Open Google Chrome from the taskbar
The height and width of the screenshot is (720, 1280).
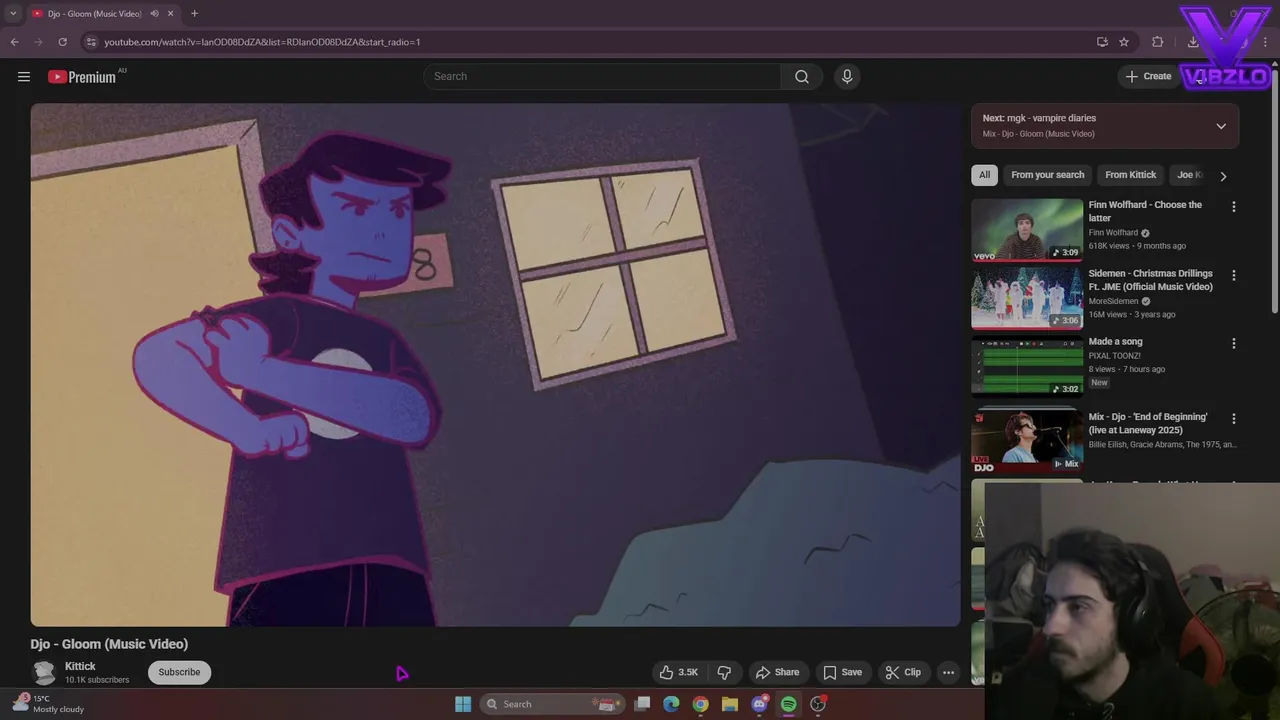point(701,704)
